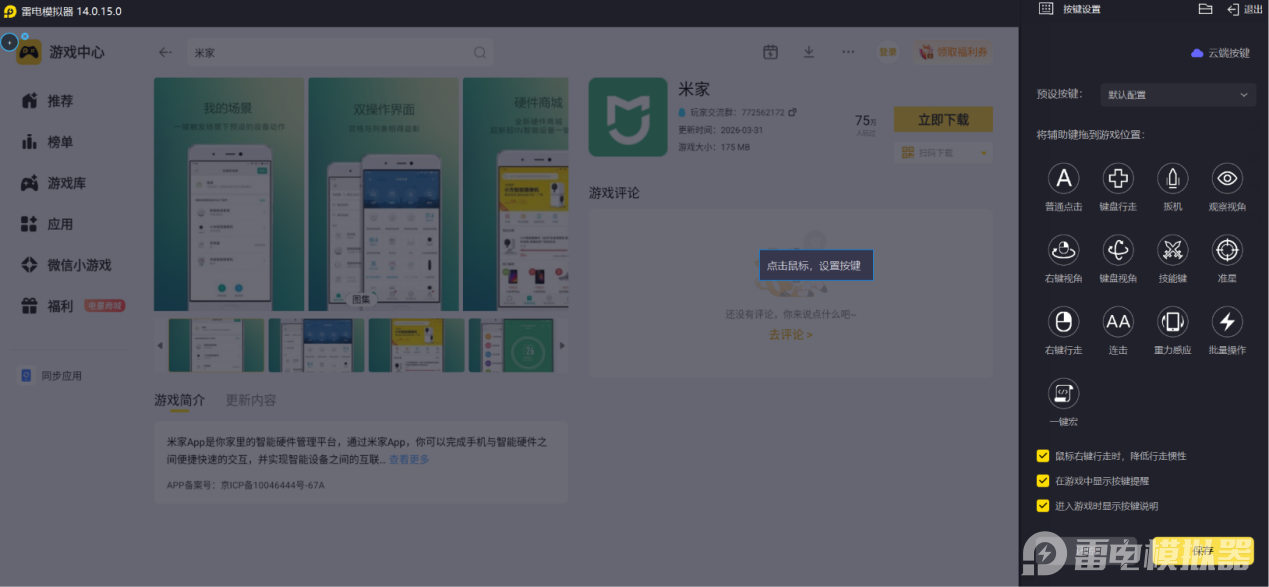
Task: Select the 扳机 trigger key tool
Action: point(1172,179)
